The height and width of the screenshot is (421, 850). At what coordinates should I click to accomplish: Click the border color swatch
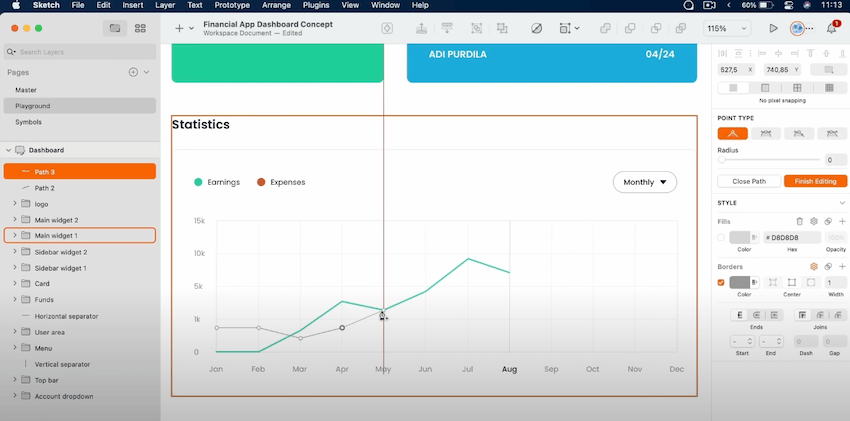[739, 282]
